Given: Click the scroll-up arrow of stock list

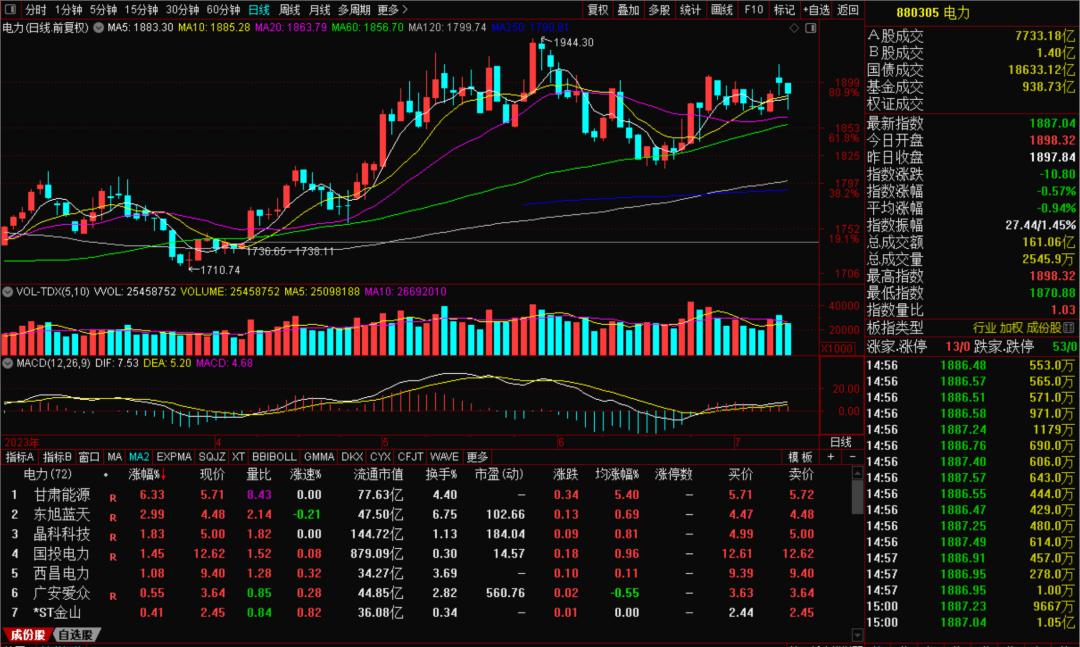Looking at the screenshot, I should click(x=858, y=473).
